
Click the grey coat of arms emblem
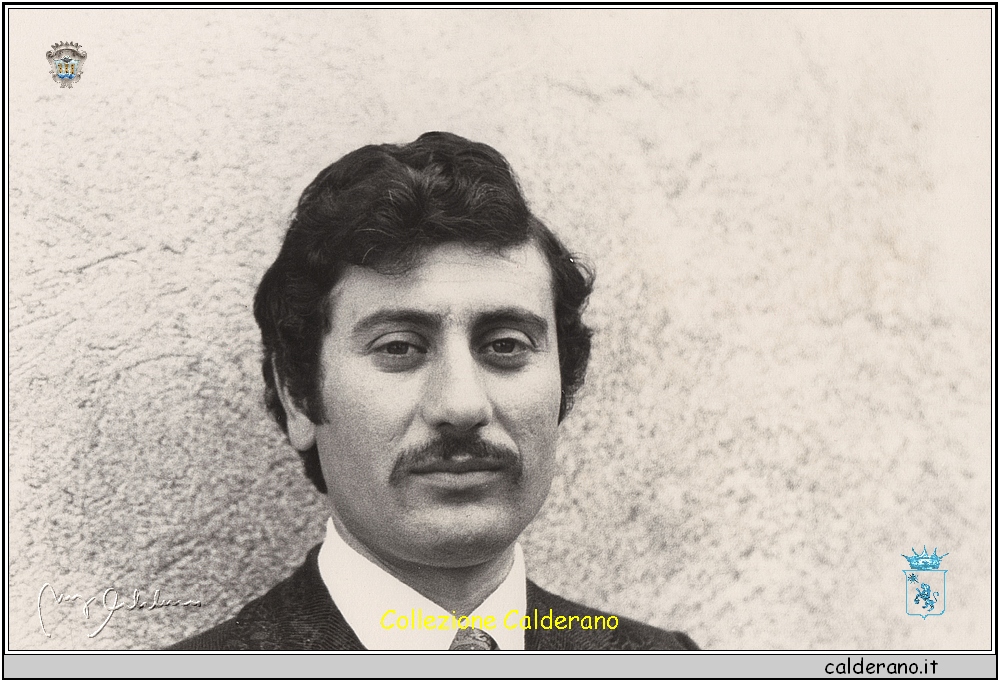tap(66, 65)
